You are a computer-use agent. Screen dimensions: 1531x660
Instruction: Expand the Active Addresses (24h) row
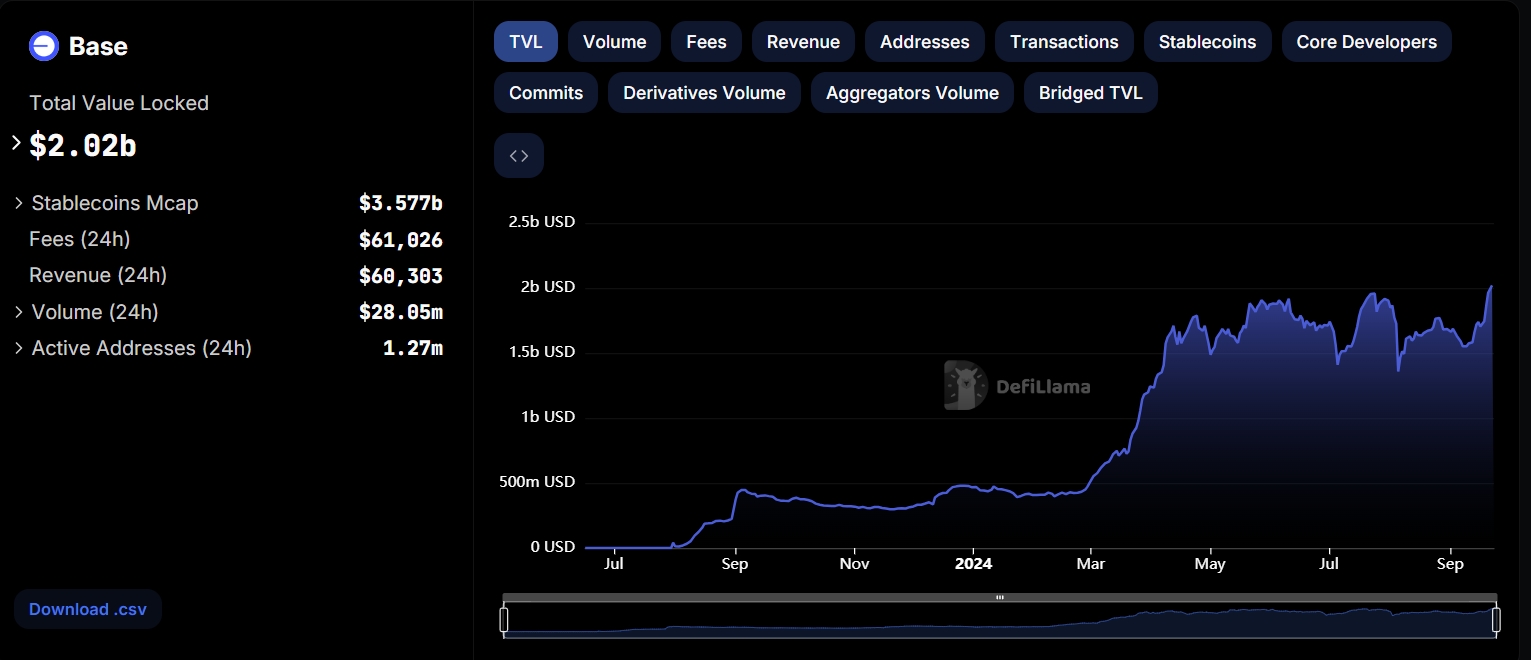pos(18,348)
